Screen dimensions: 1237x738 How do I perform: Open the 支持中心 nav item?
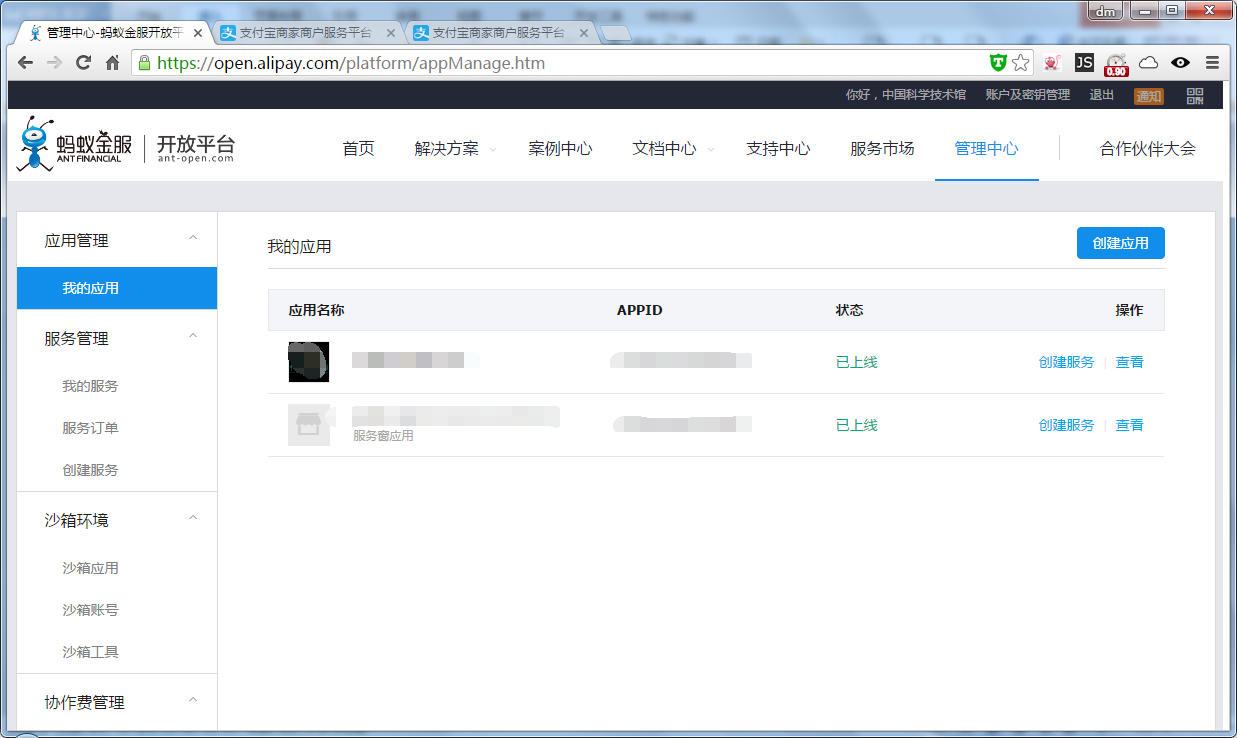[x=778, y=149]
